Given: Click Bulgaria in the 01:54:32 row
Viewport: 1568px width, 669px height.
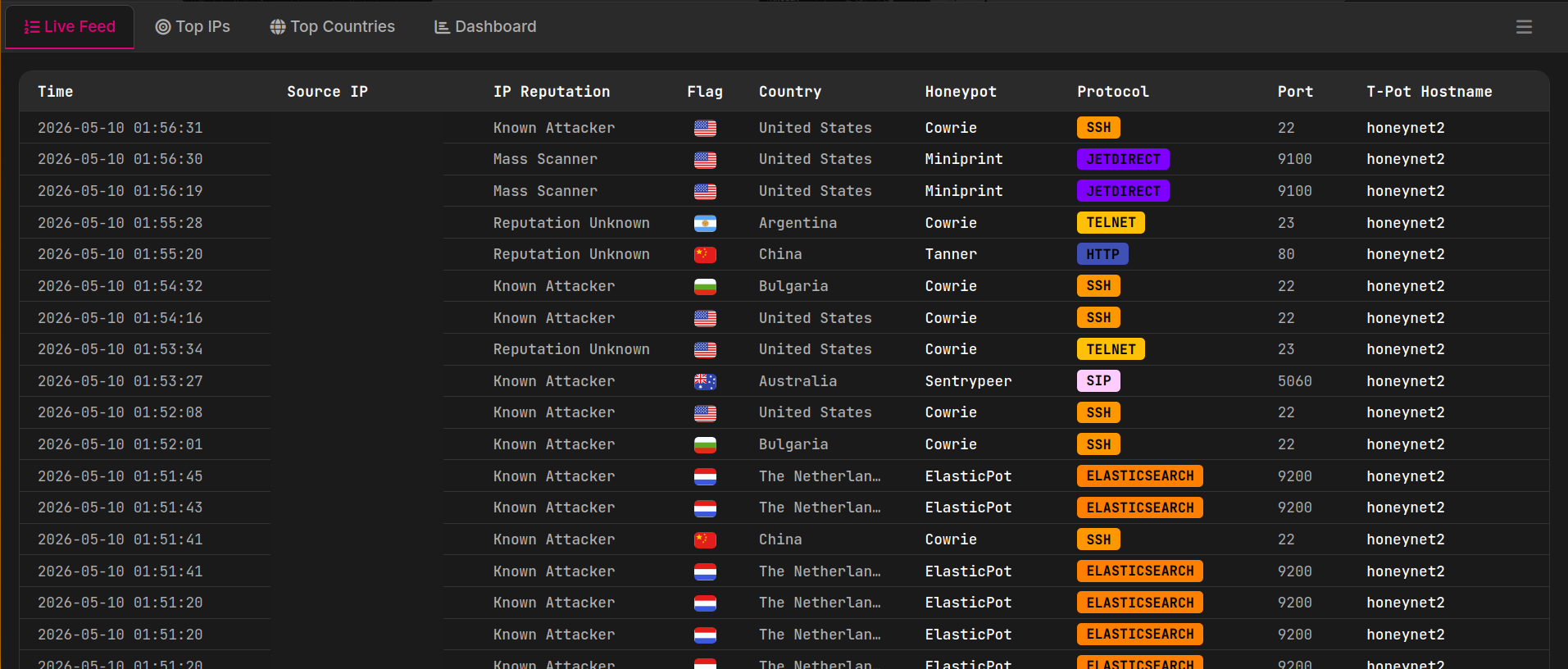Looking at the screenshot, I should pyautogui.click(x=793, y=286).
